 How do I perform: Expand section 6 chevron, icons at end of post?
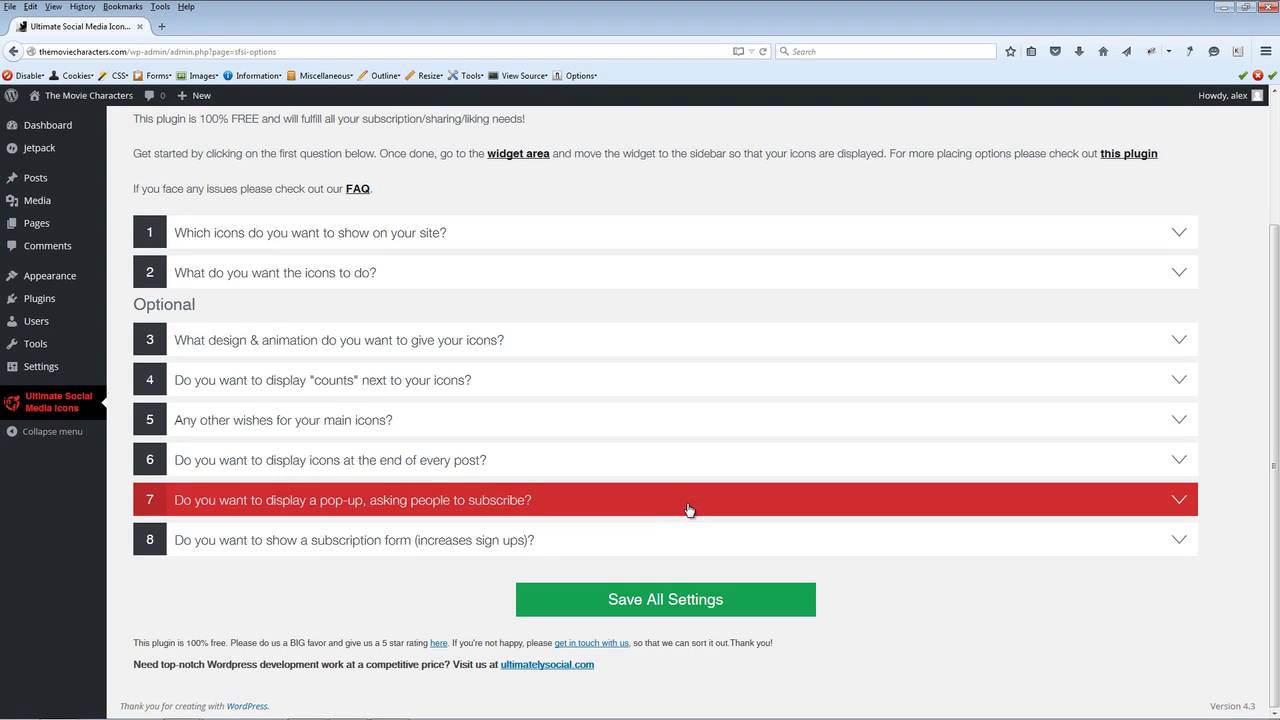click(x=1179, y=460)
